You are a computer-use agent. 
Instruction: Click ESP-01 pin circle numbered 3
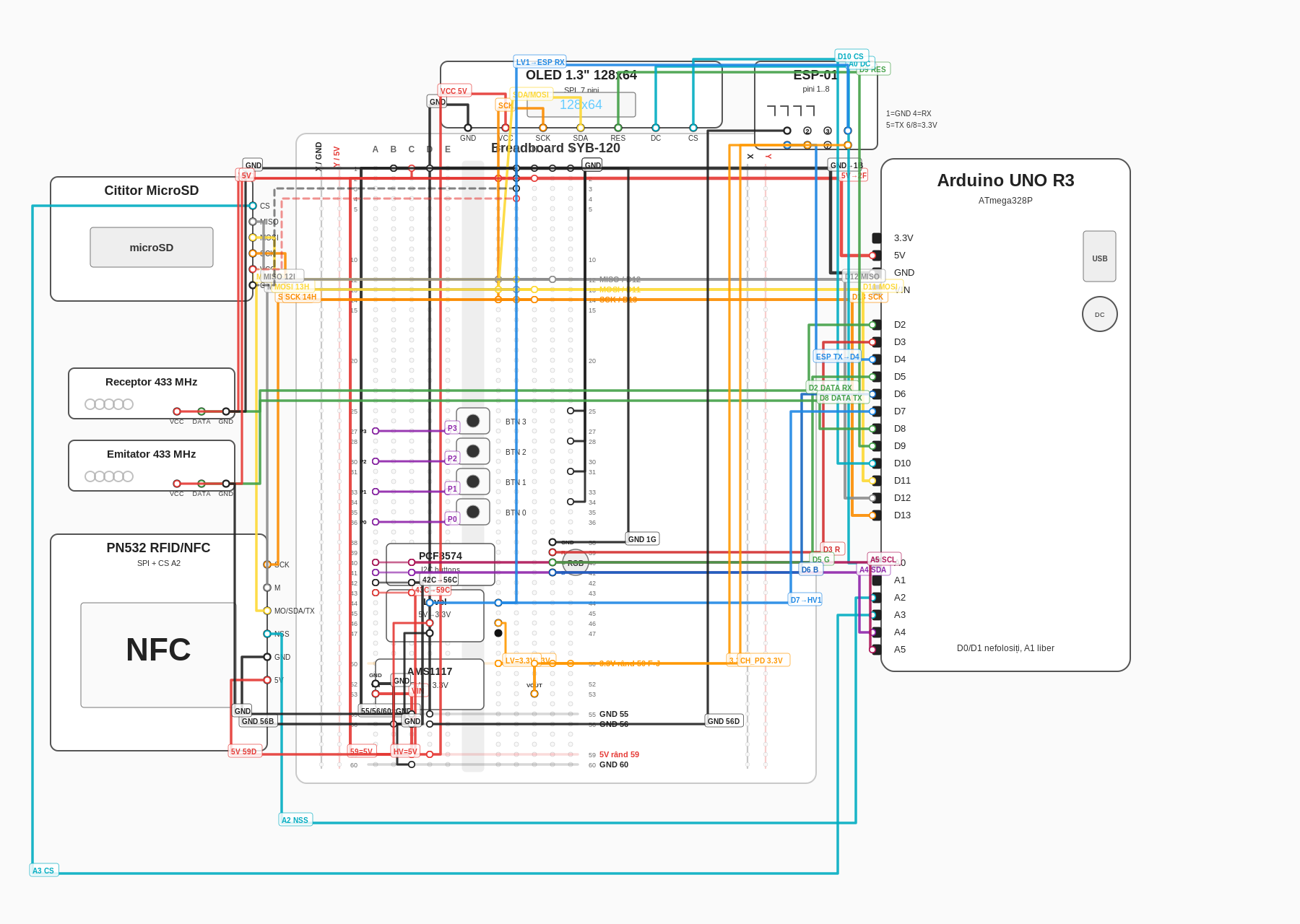pos(828,131)
